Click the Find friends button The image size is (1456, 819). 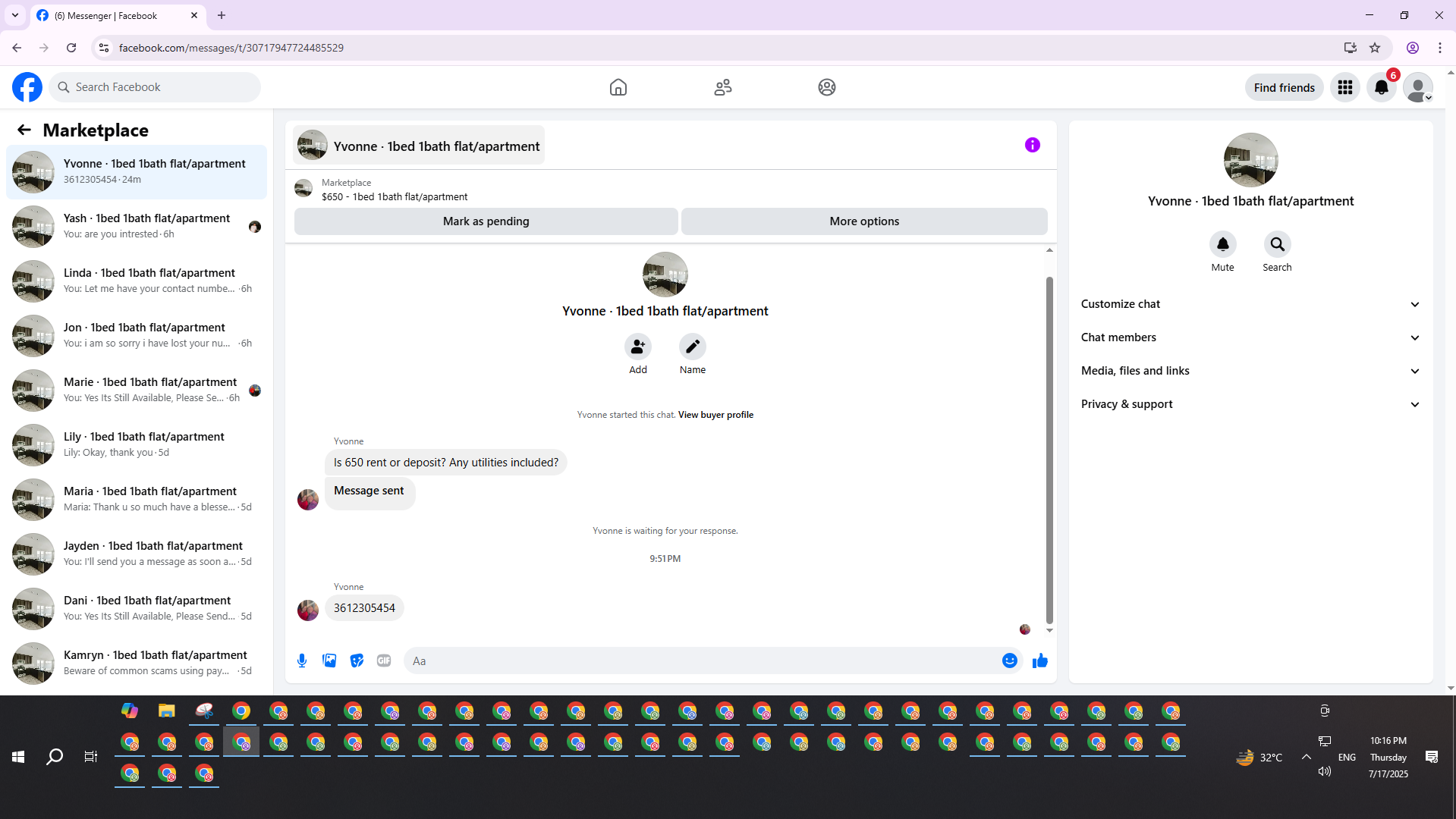point(1285,88)
